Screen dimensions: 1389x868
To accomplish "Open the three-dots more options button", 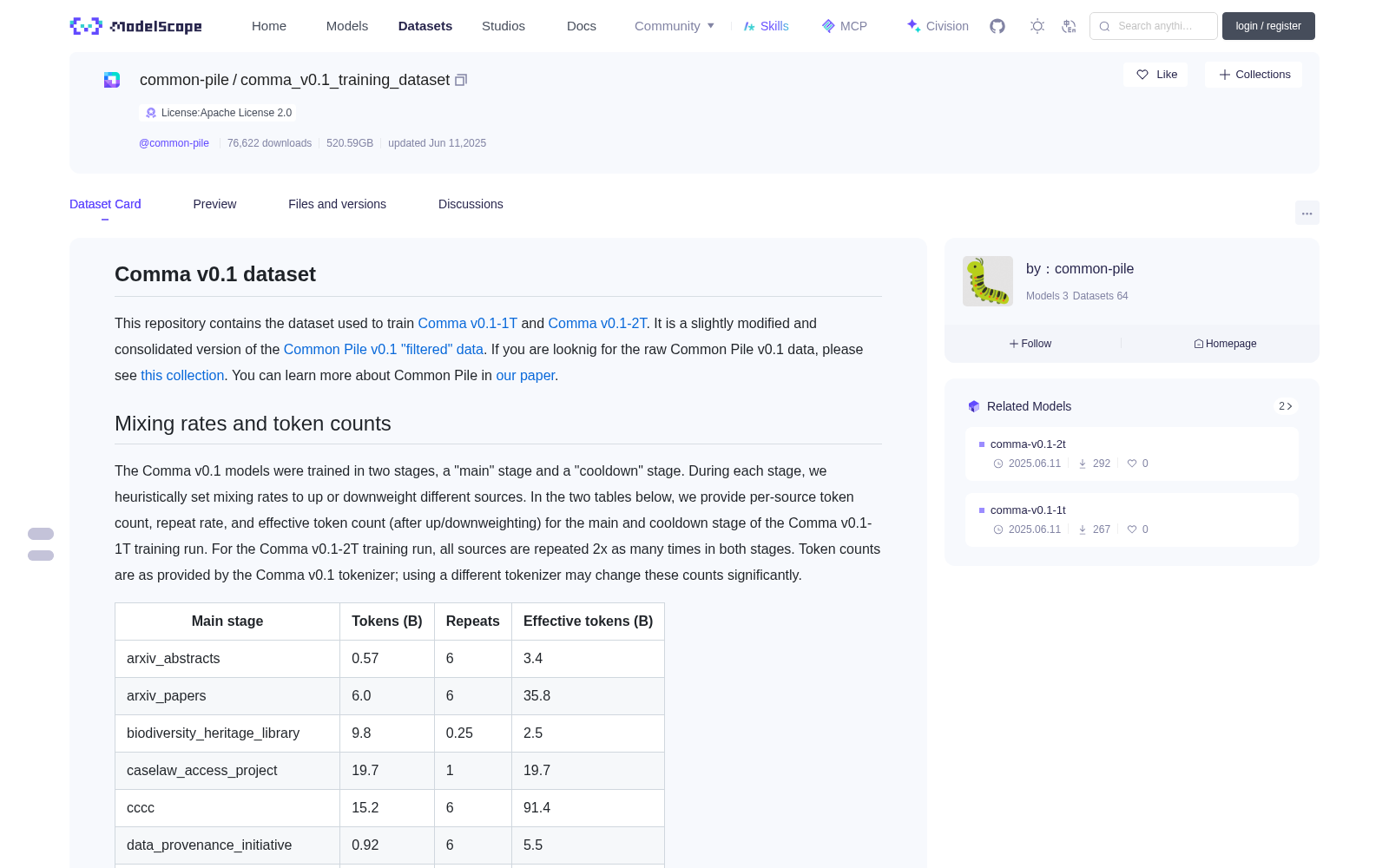I will [x=1307, y=213].
